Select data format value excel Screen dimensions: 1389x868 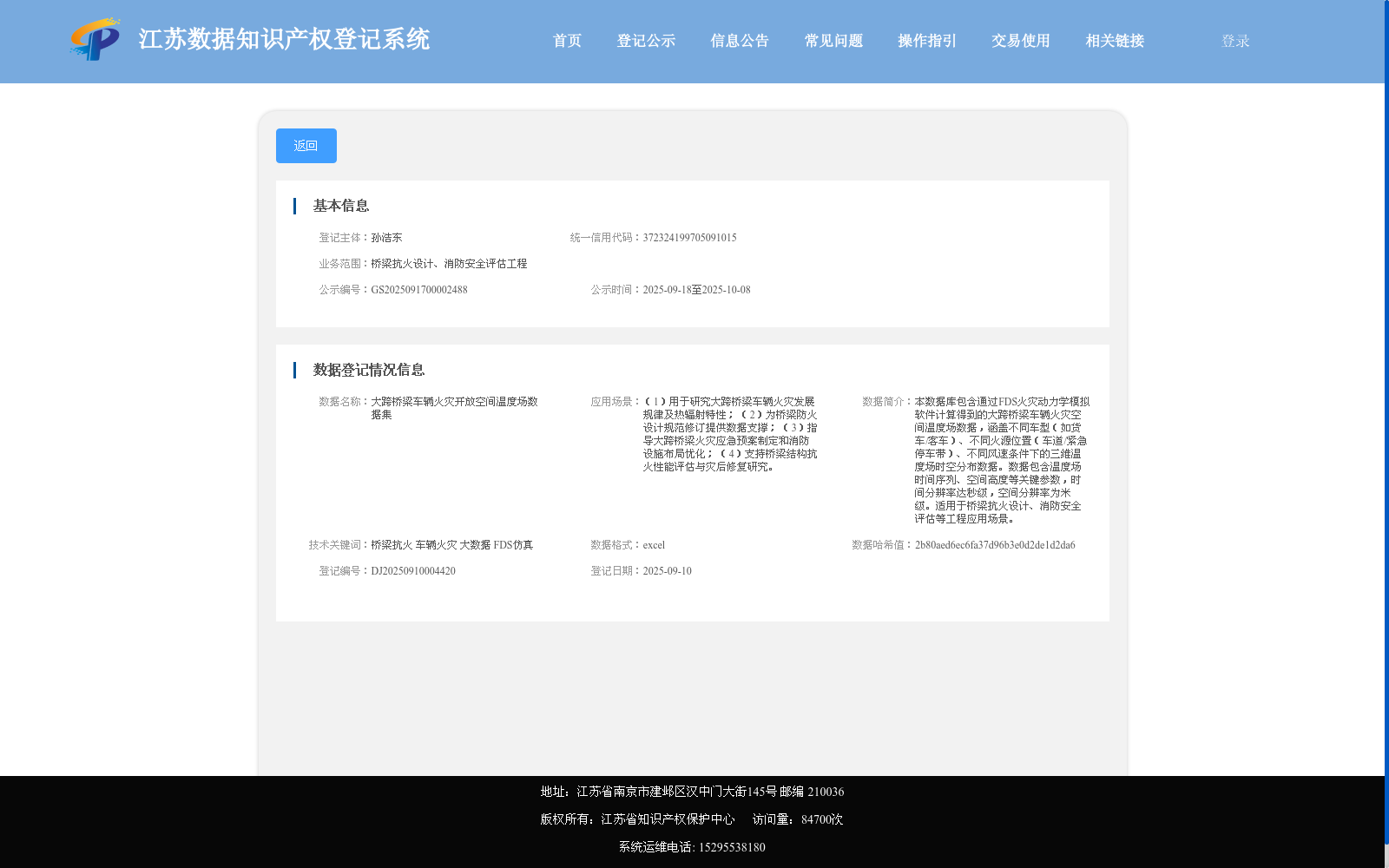click(654, 545)
